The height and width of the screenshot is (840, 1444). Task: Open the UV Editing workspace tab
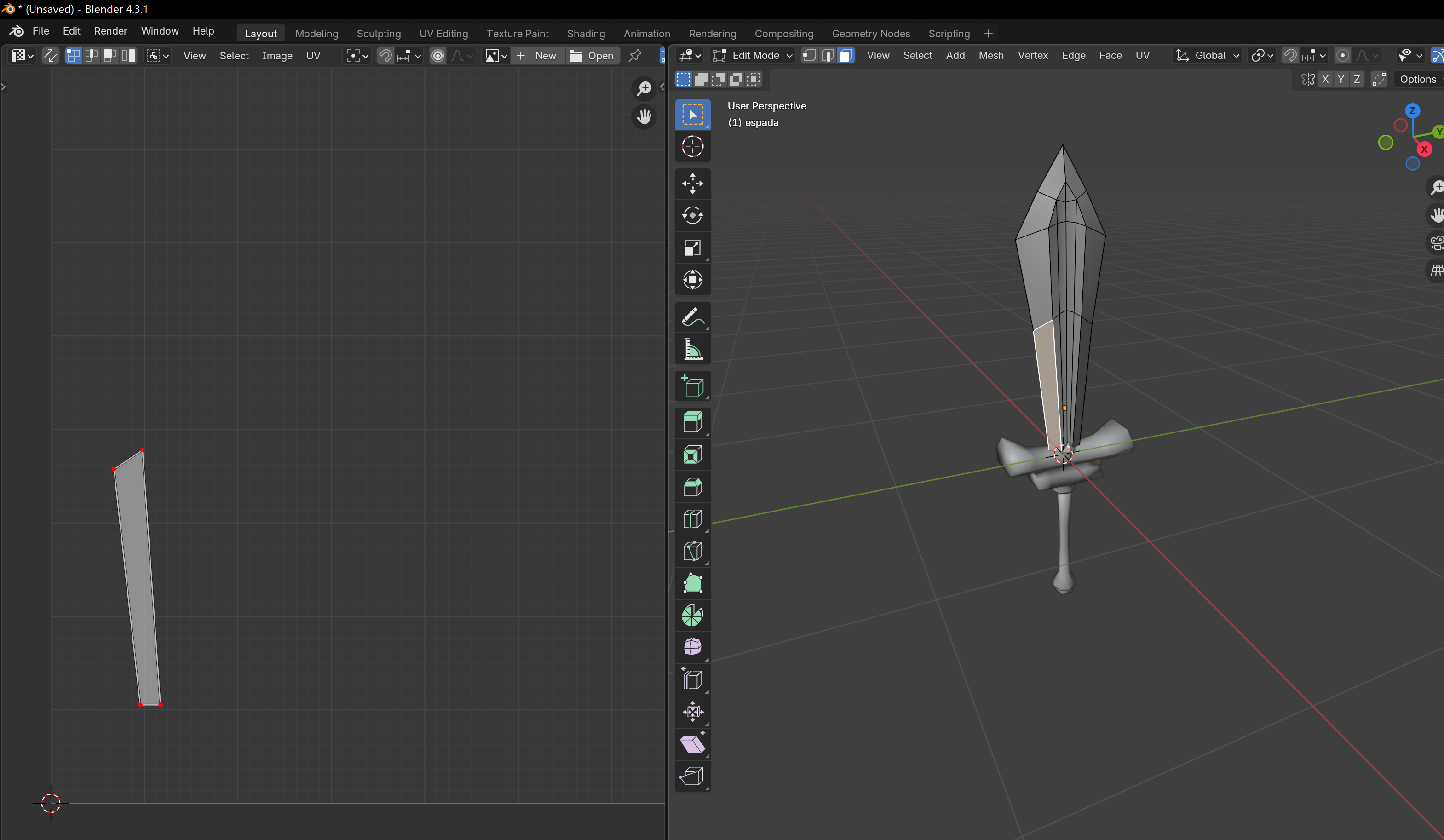[x=444, y=33]
